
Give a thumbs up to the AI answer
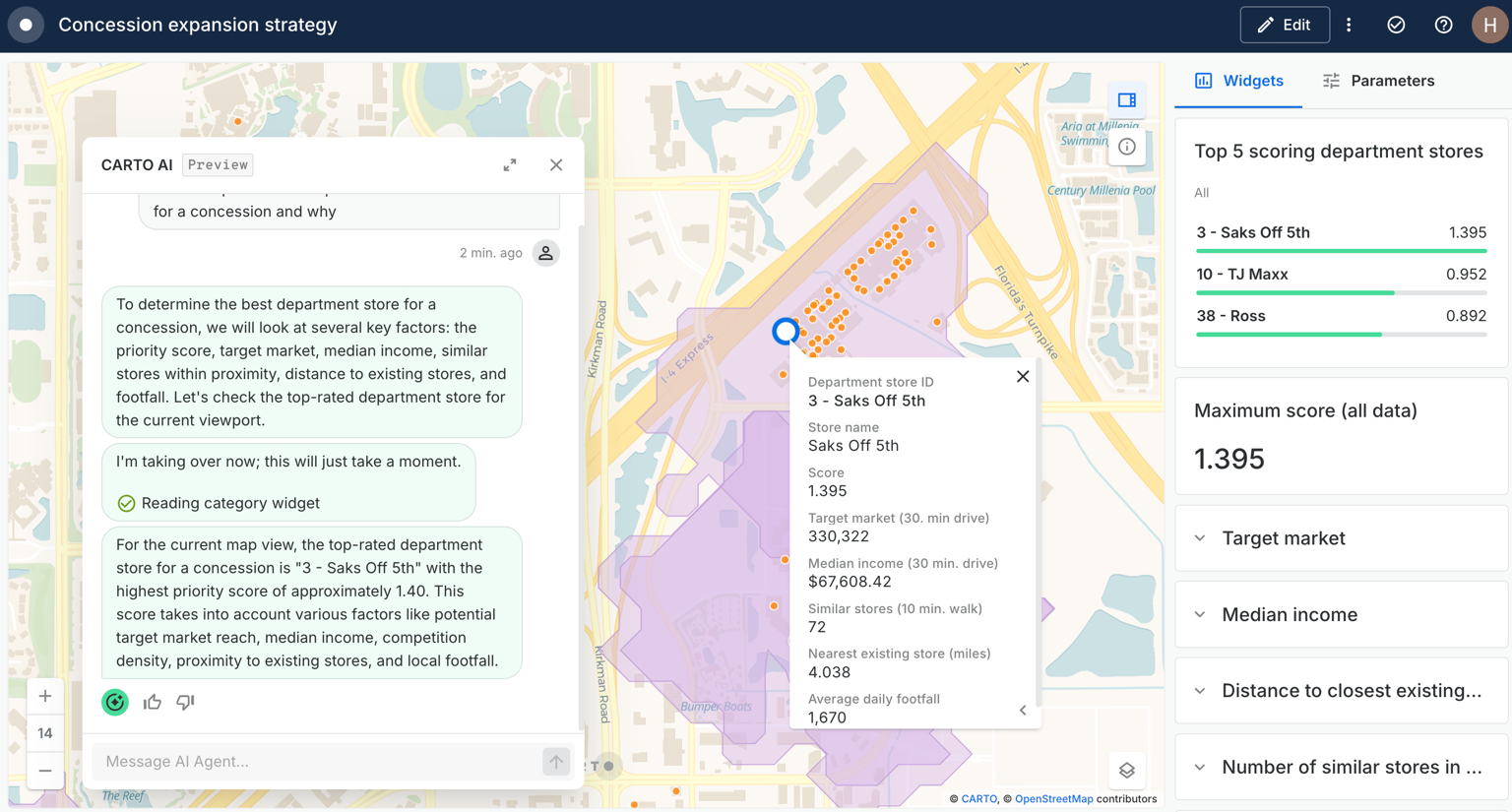click(153, 702)
